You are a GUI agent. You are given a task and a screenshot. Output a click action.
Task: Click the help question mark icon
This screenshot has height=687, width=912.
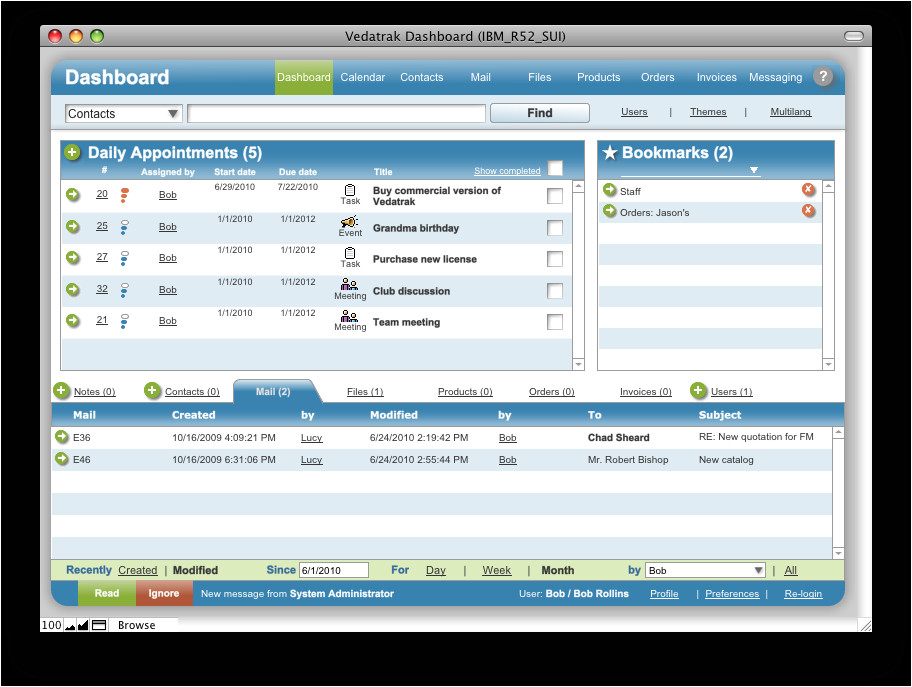[x=823, y=77]
